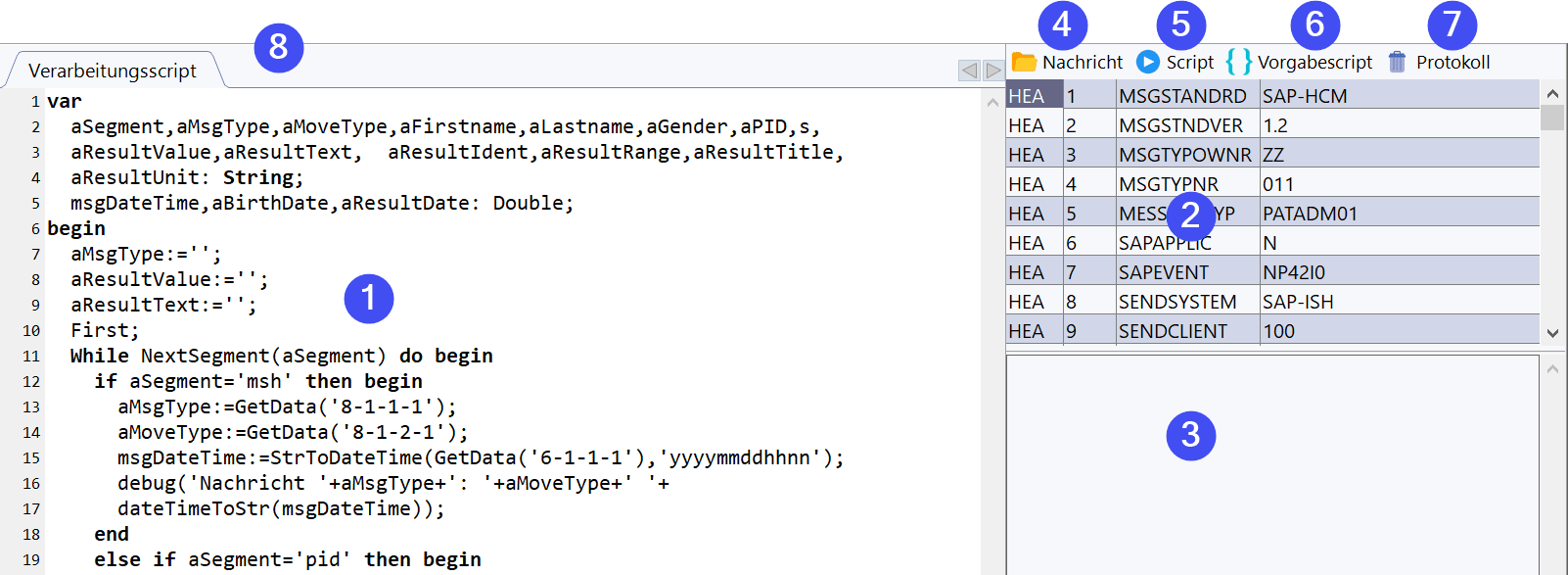
Task: Click the blue play Script icon
Action: (x=1147, y=62)
